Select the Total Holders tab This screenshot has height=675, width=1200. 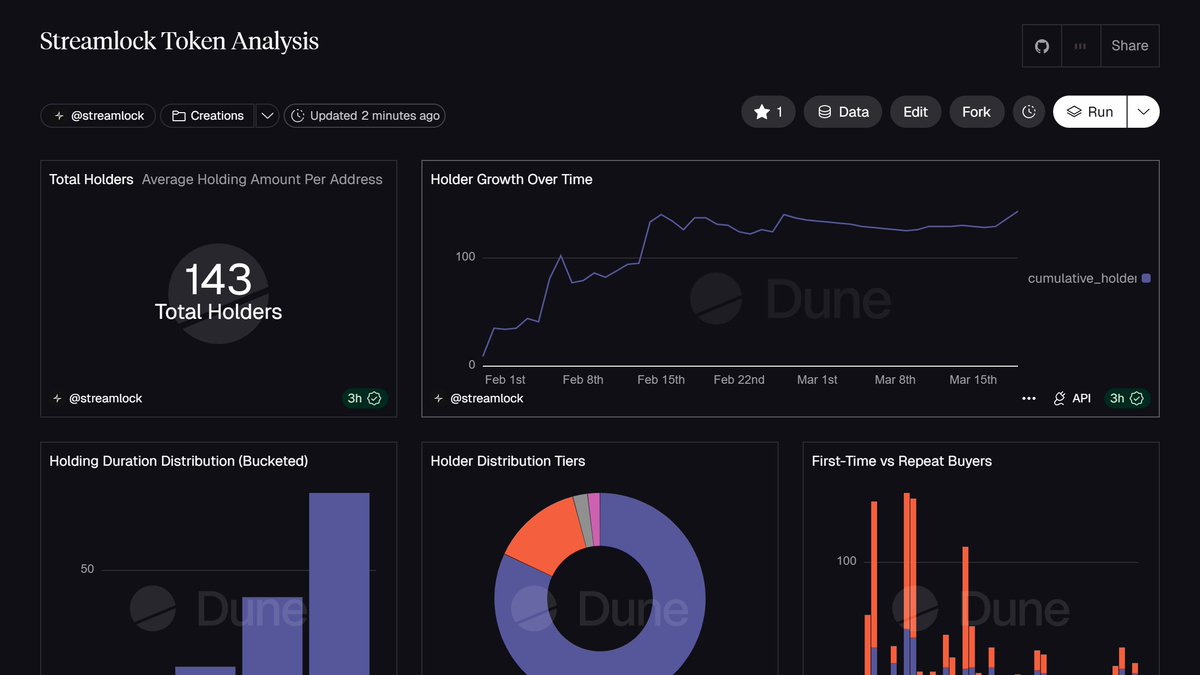coord(91,179)
